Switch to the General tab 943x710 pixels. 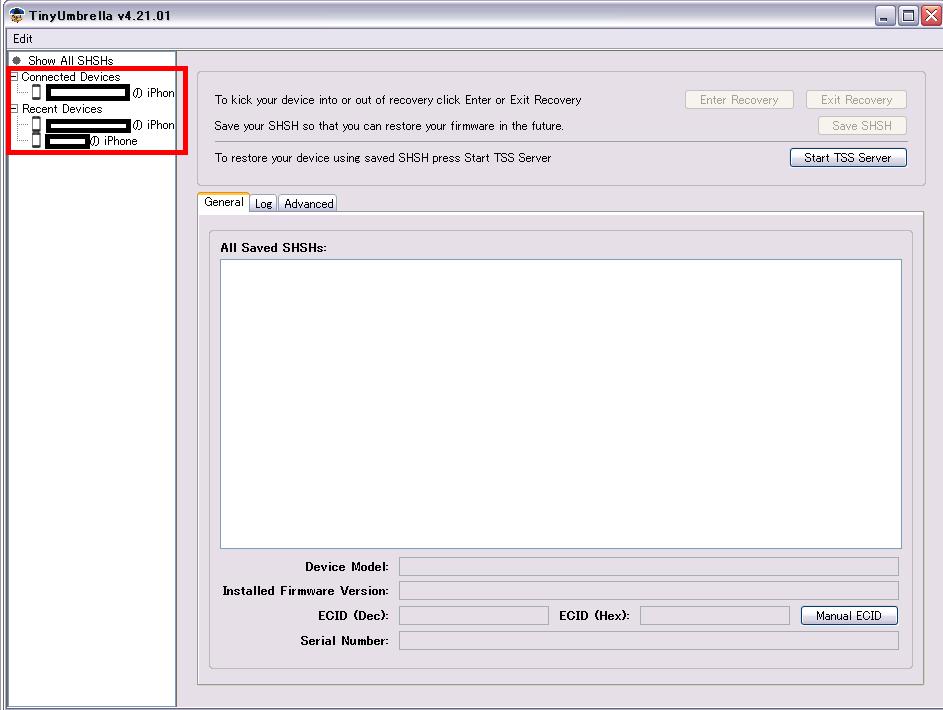(x=223, y=202)
